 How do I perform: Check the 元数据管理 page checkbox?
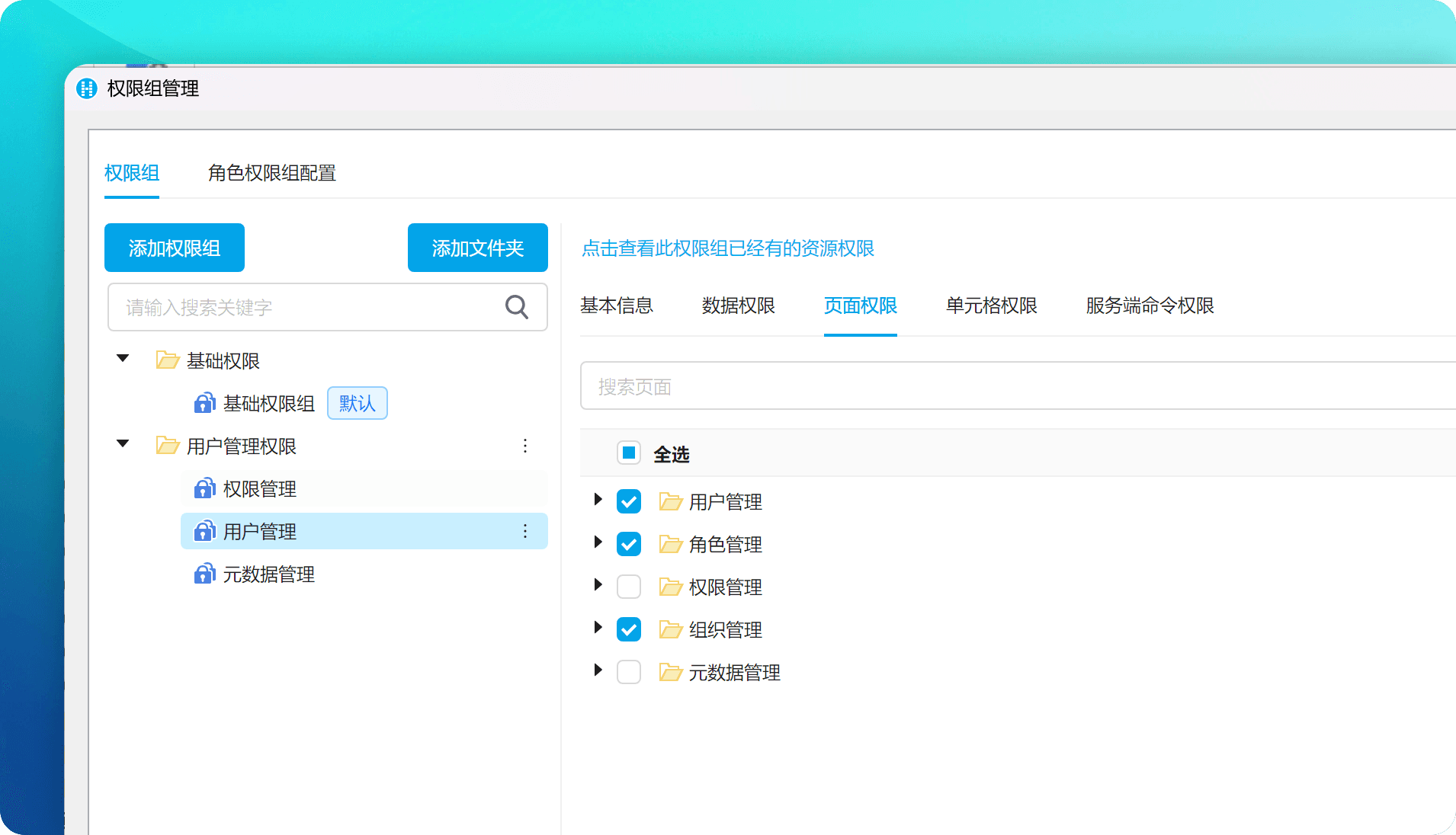click(x=629, y=672)
